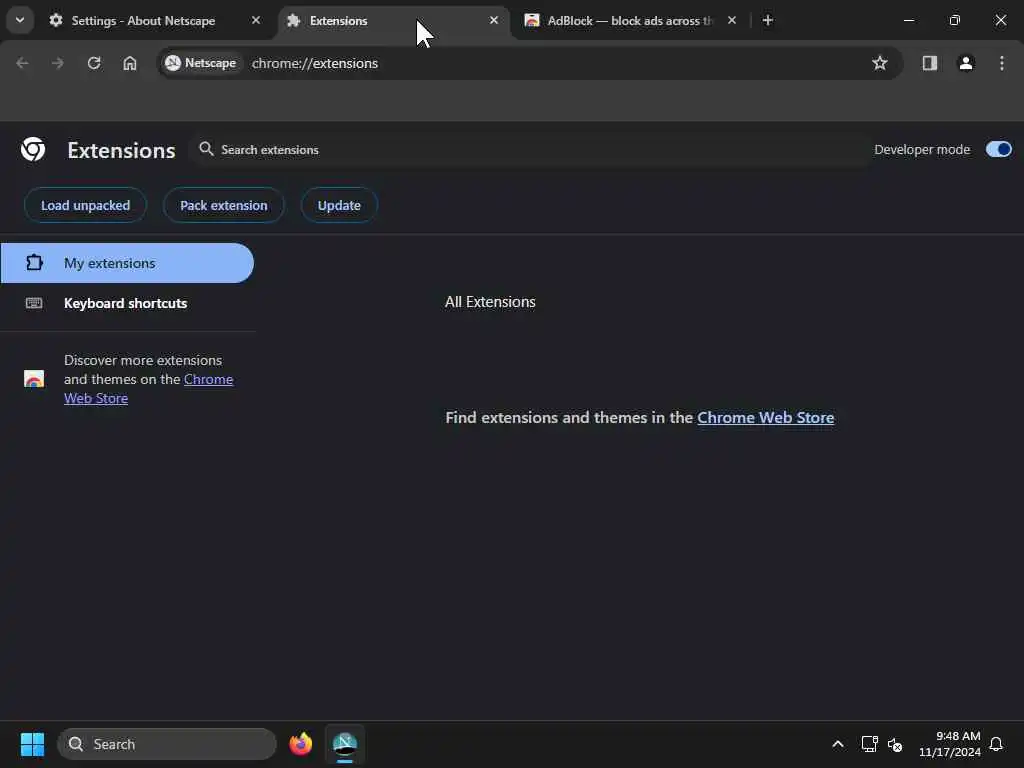Open the clock showing 9:48 AM

pos(950,744)
